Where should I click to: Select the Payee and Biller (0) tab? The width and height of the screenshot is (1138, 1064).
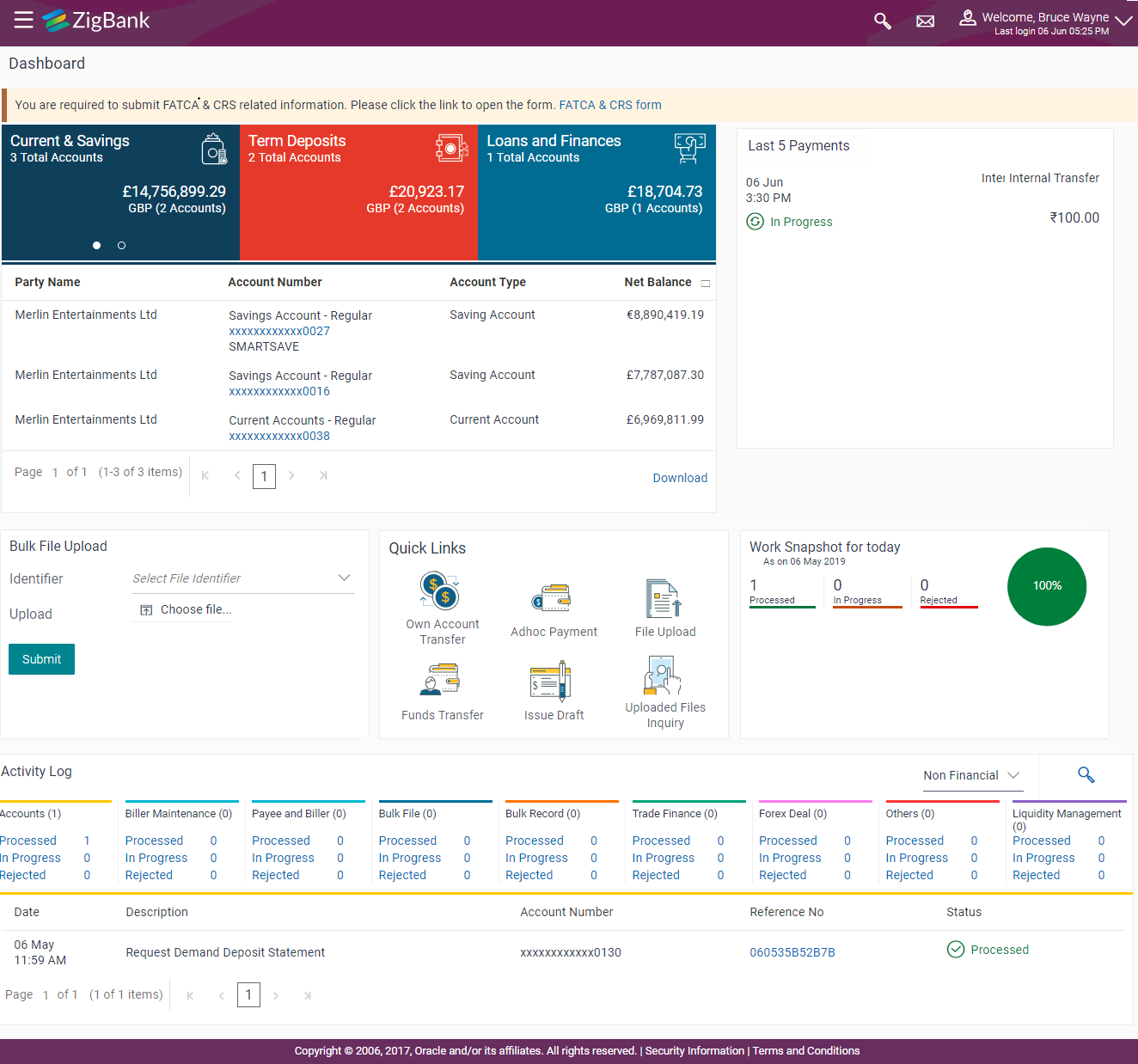point(299,813)
